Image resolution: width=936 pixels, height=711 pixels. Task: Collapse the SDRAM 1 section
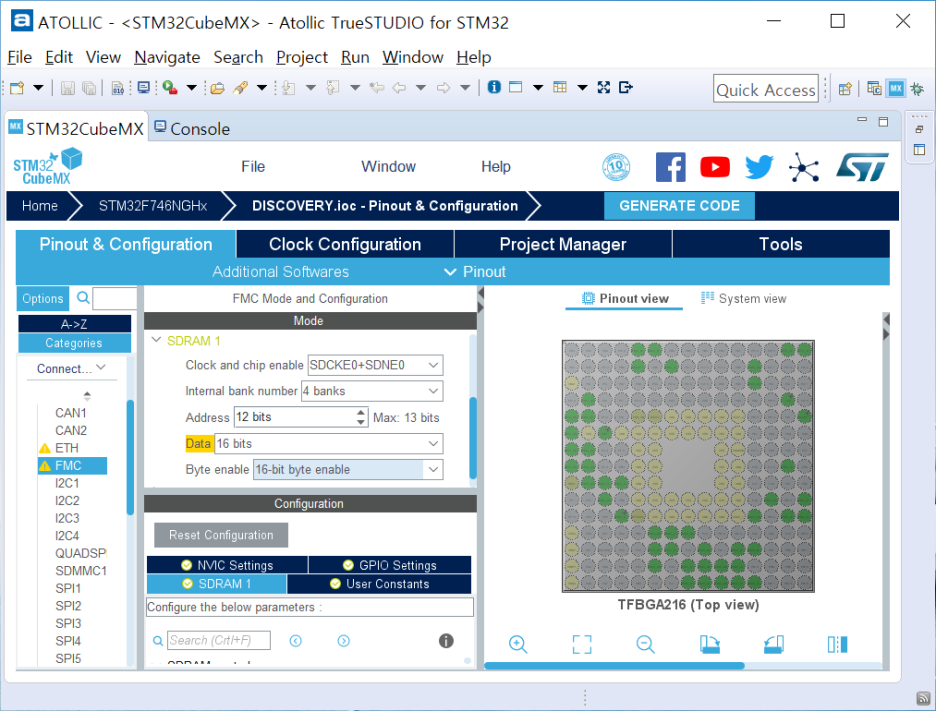click(x=156, y=340)
